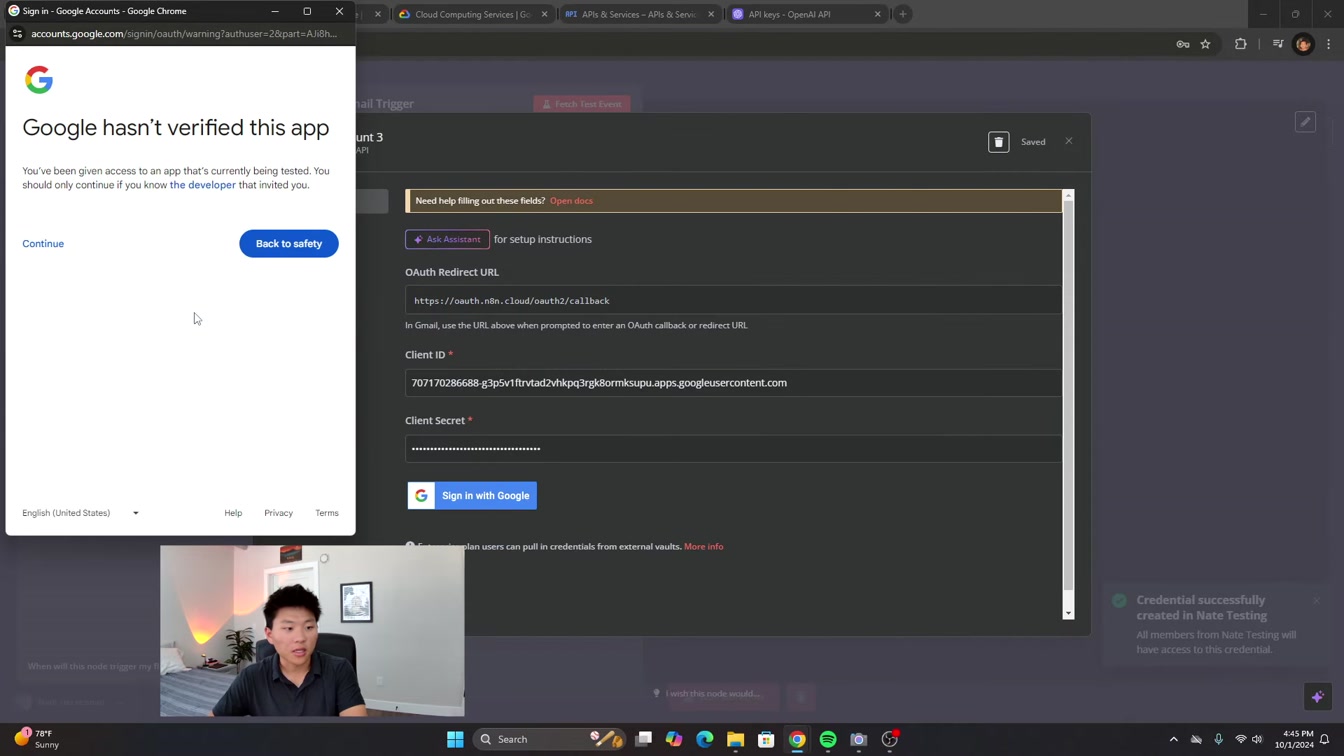Open Help link in Google popup
This screenshot has height=756, width=1344.
click(x=233, y=513)
